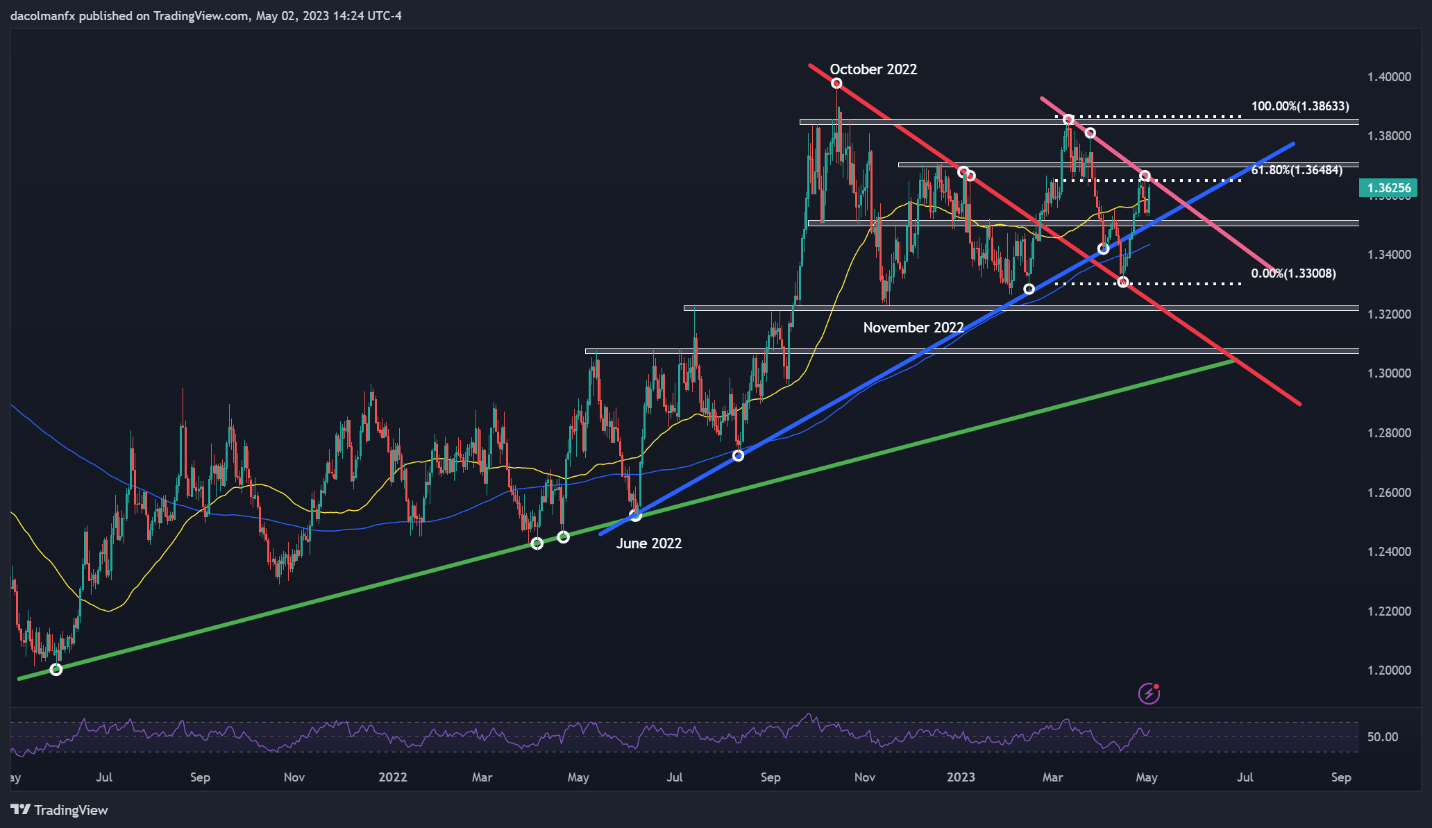Click the '2023' time axis label
This screenshot has width=1432, height=828.
coord(961,777)
